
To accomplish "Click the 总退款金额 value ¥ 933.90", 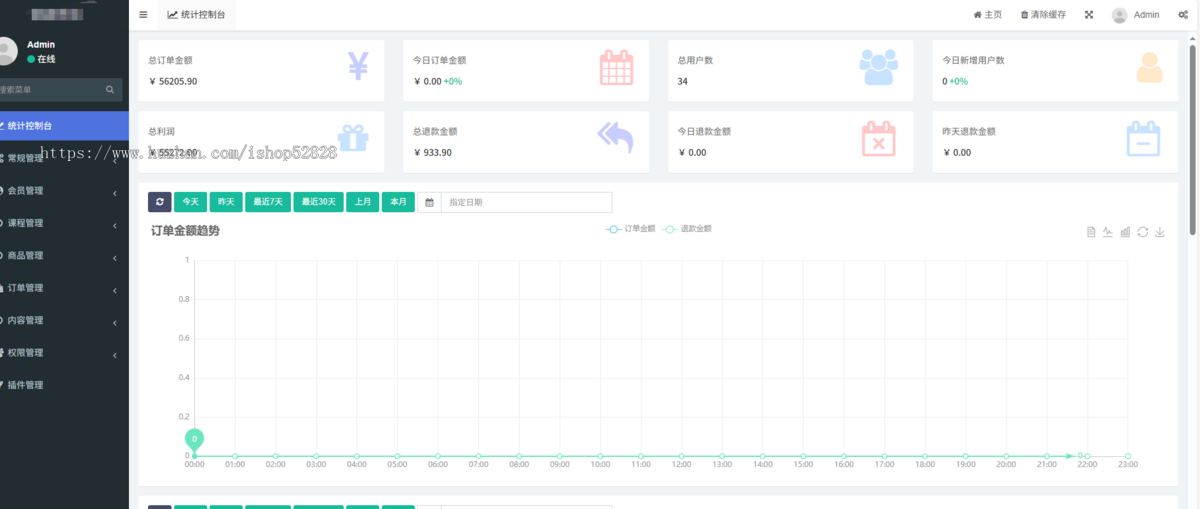I will pyautogui.click(x=432, y=153).
